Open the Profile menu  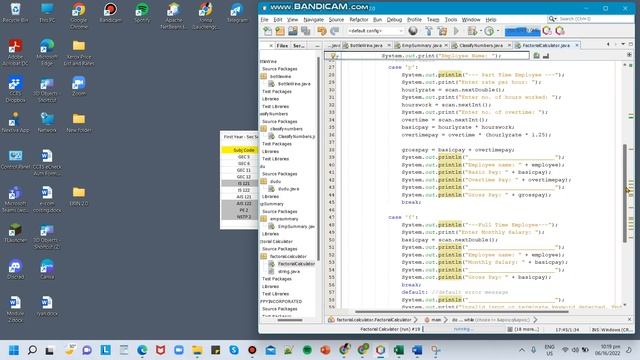click(414, 19)
